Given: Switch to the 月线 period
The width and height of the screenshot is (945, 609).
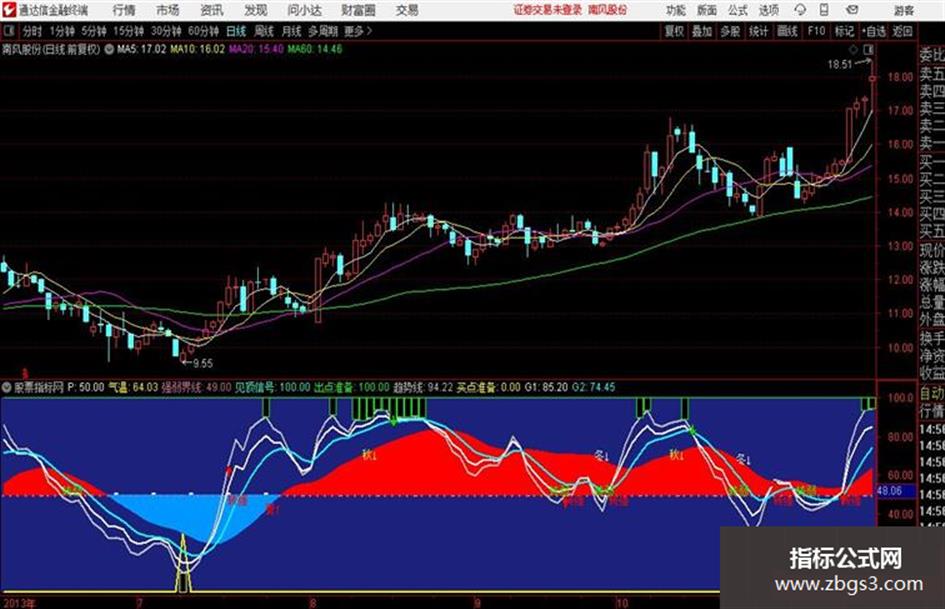Looking at the screenshot, I should 291,31.
